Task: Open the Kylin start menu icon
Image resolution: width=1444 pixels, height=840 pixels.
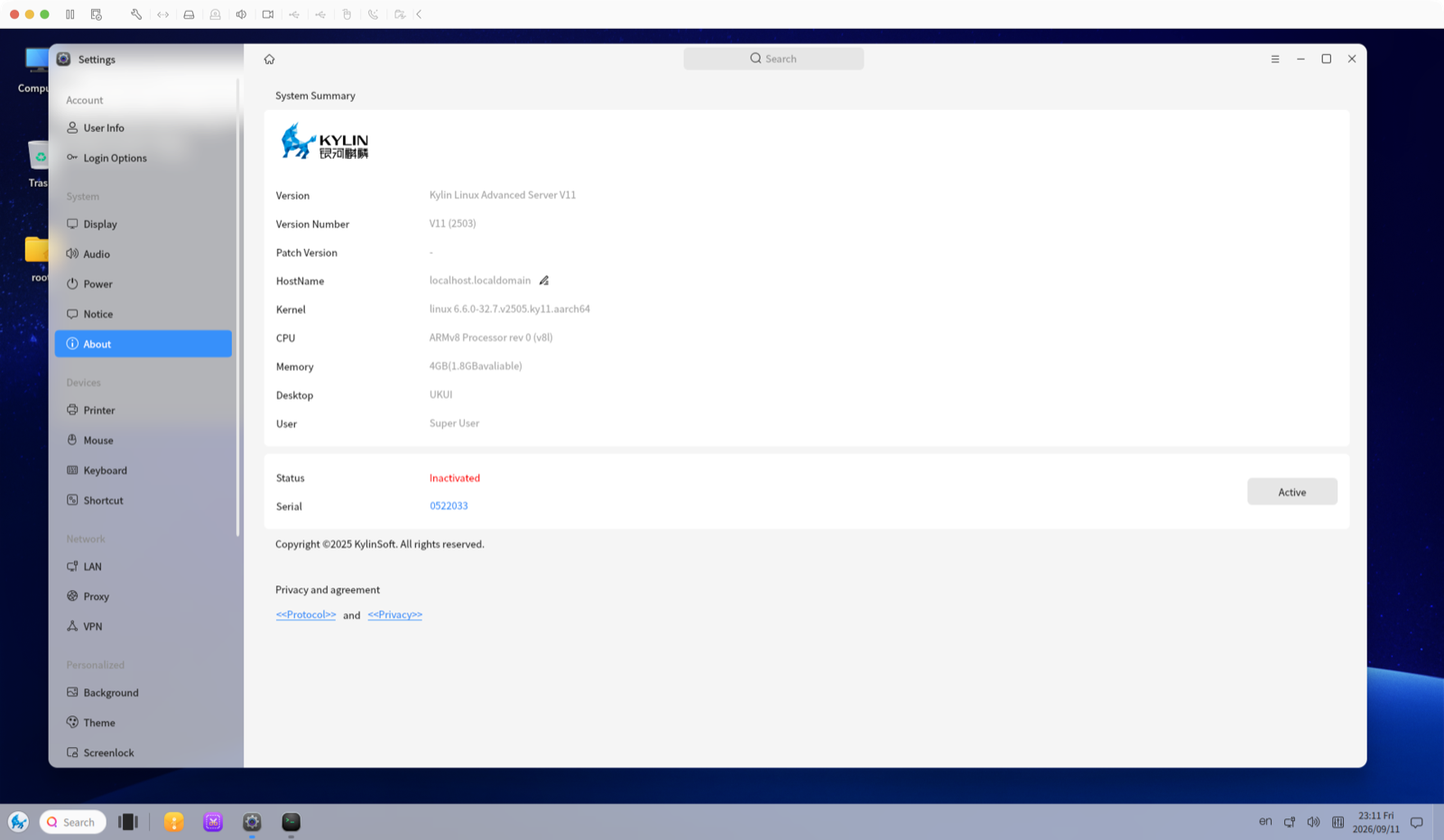Action: (x=18, y=822)
